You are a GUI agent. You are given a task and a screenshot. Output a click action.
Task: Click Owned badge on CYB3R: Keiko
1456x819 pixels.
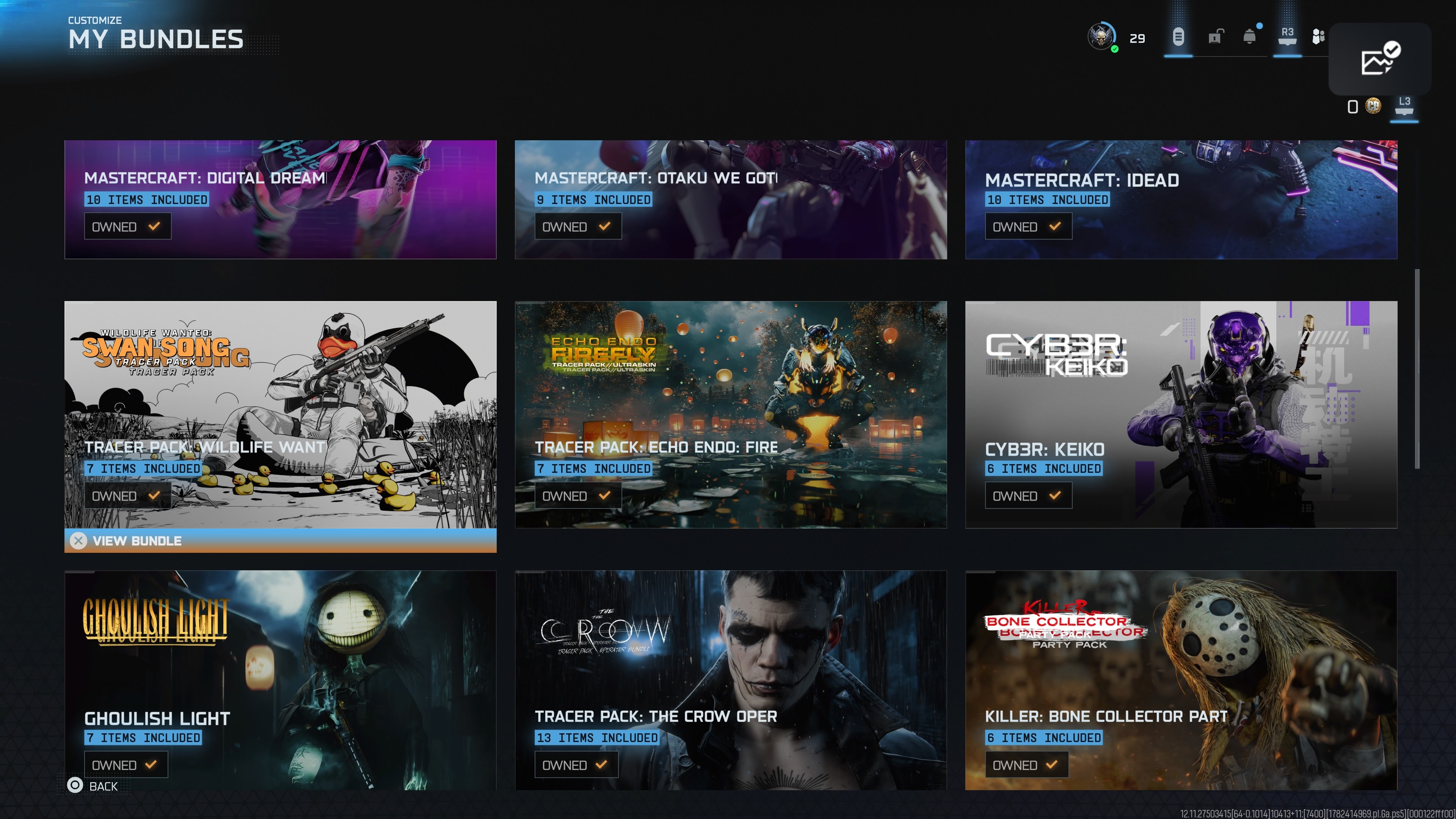click(1029, 496)
